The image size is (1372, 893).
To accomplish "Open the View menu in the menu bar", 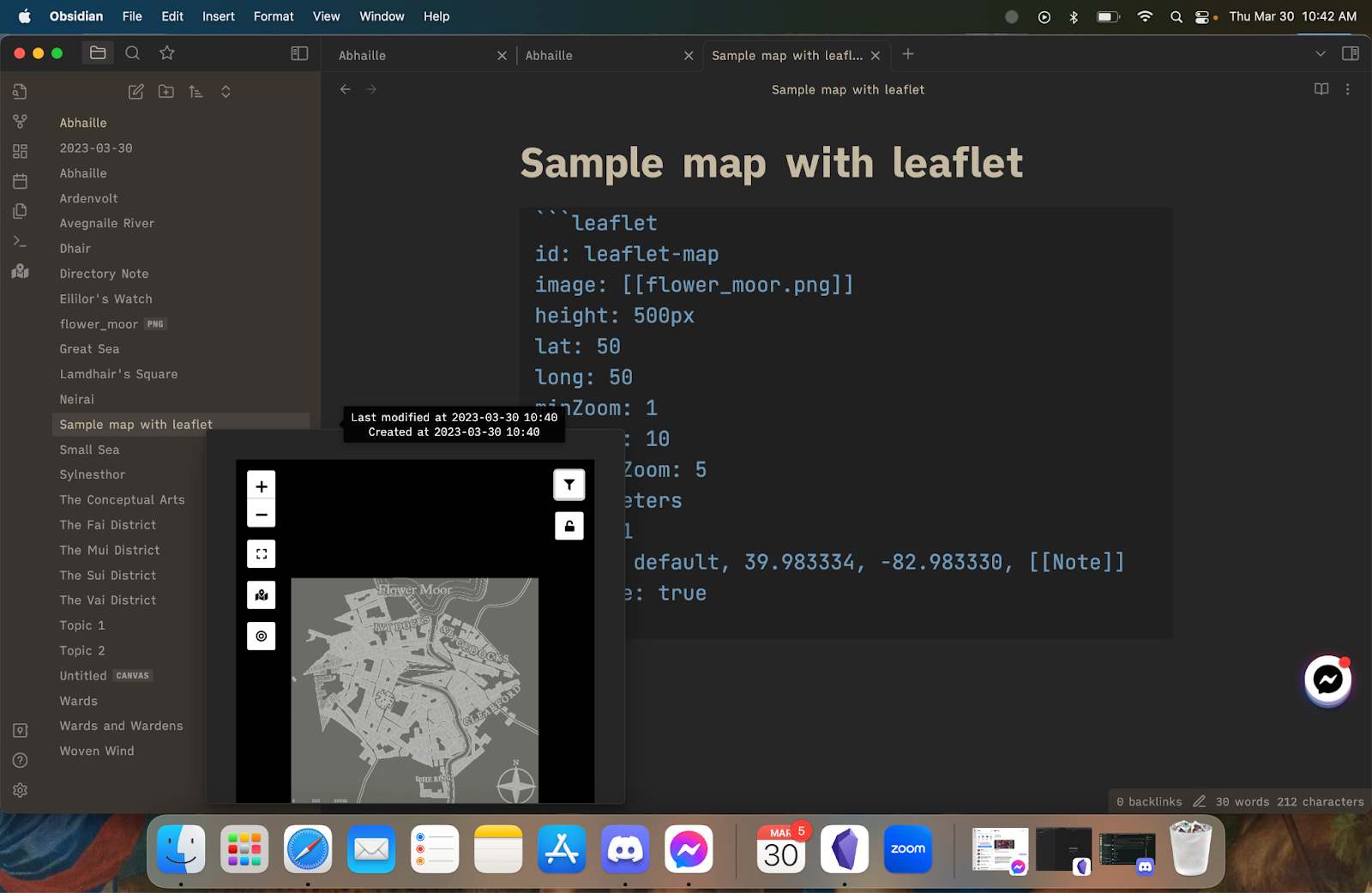I will (327, 16).
